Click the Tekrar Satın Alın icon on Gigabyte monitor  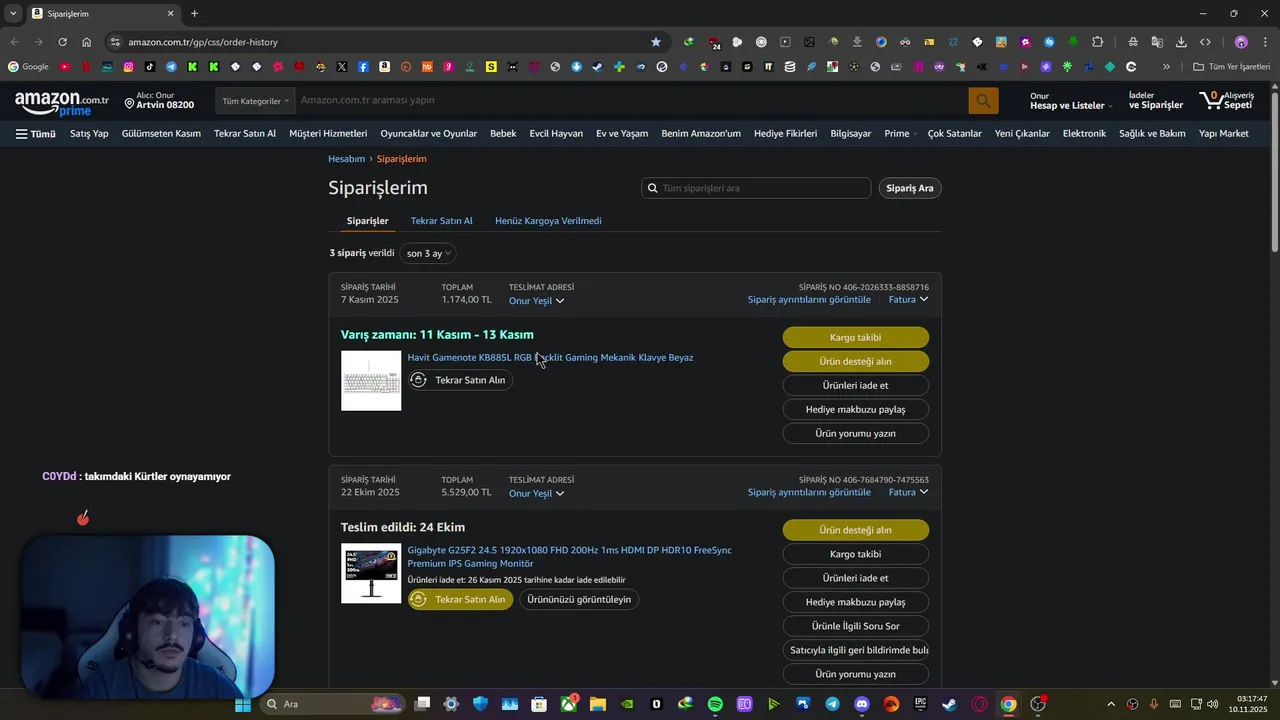(419, 599)
